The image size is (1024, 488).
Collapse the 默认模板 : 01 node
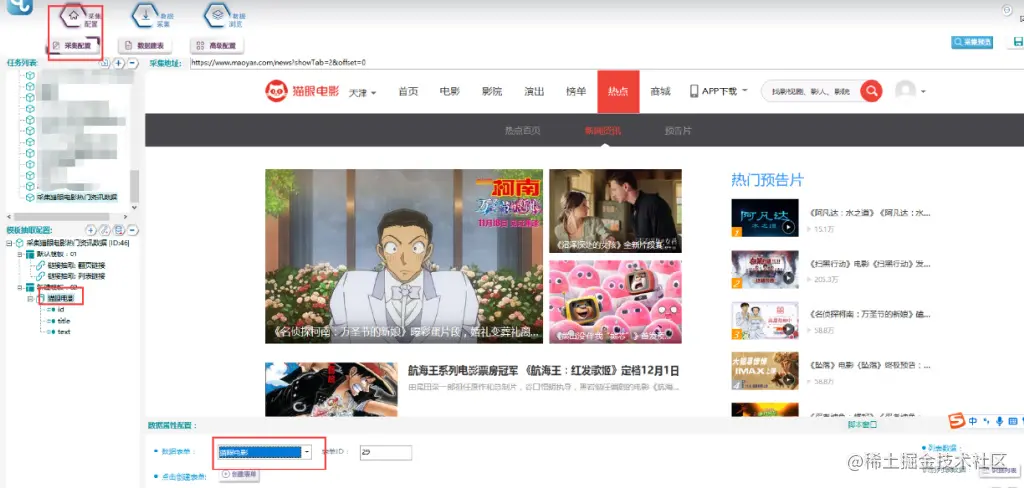[x=20, y=253]
